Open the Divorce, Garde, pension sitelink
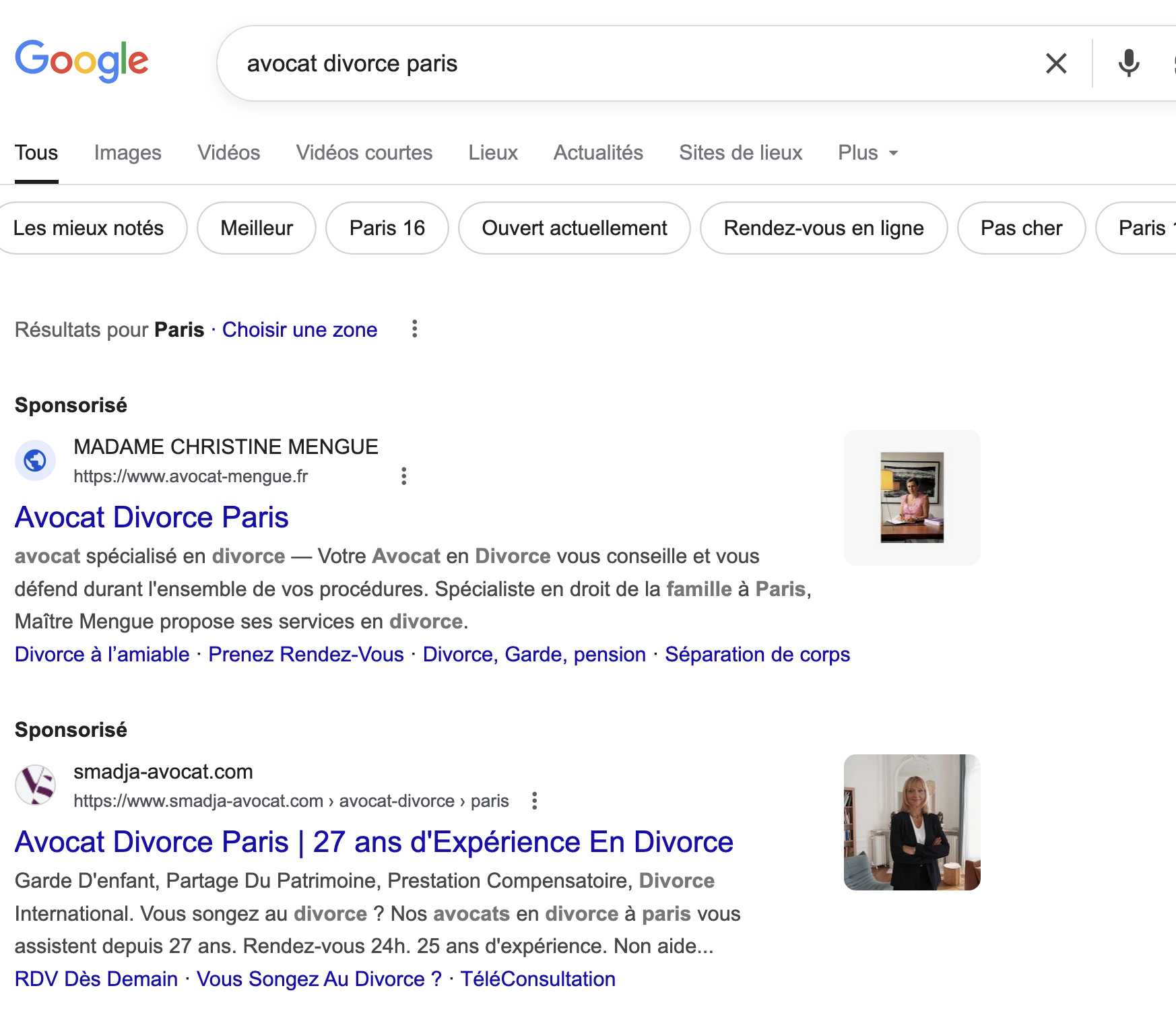This screenshot has height=1013, width=1176. 534,654
